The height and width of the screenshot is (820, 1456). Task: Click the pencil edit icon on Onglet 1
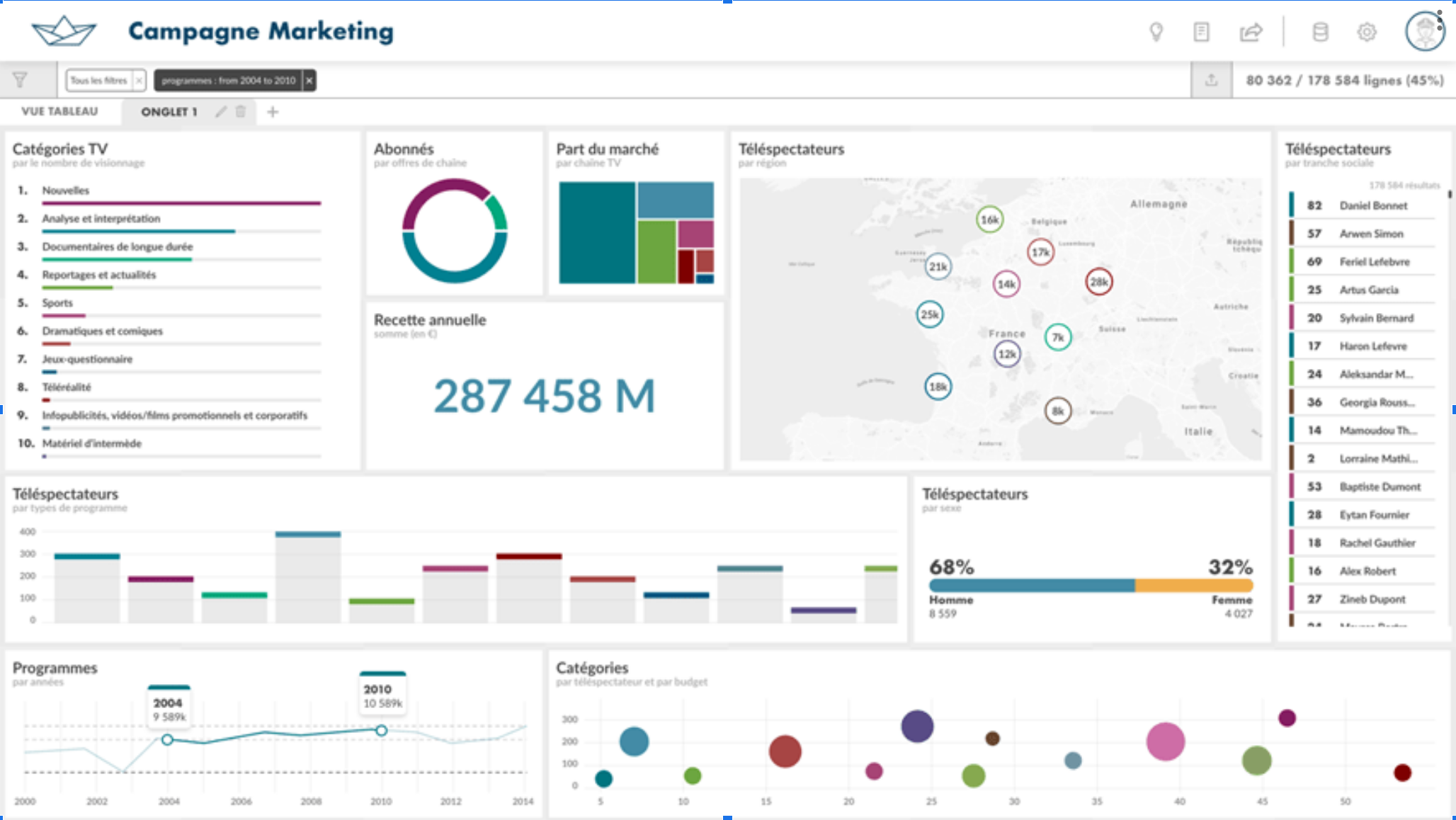tap(221, 111)
